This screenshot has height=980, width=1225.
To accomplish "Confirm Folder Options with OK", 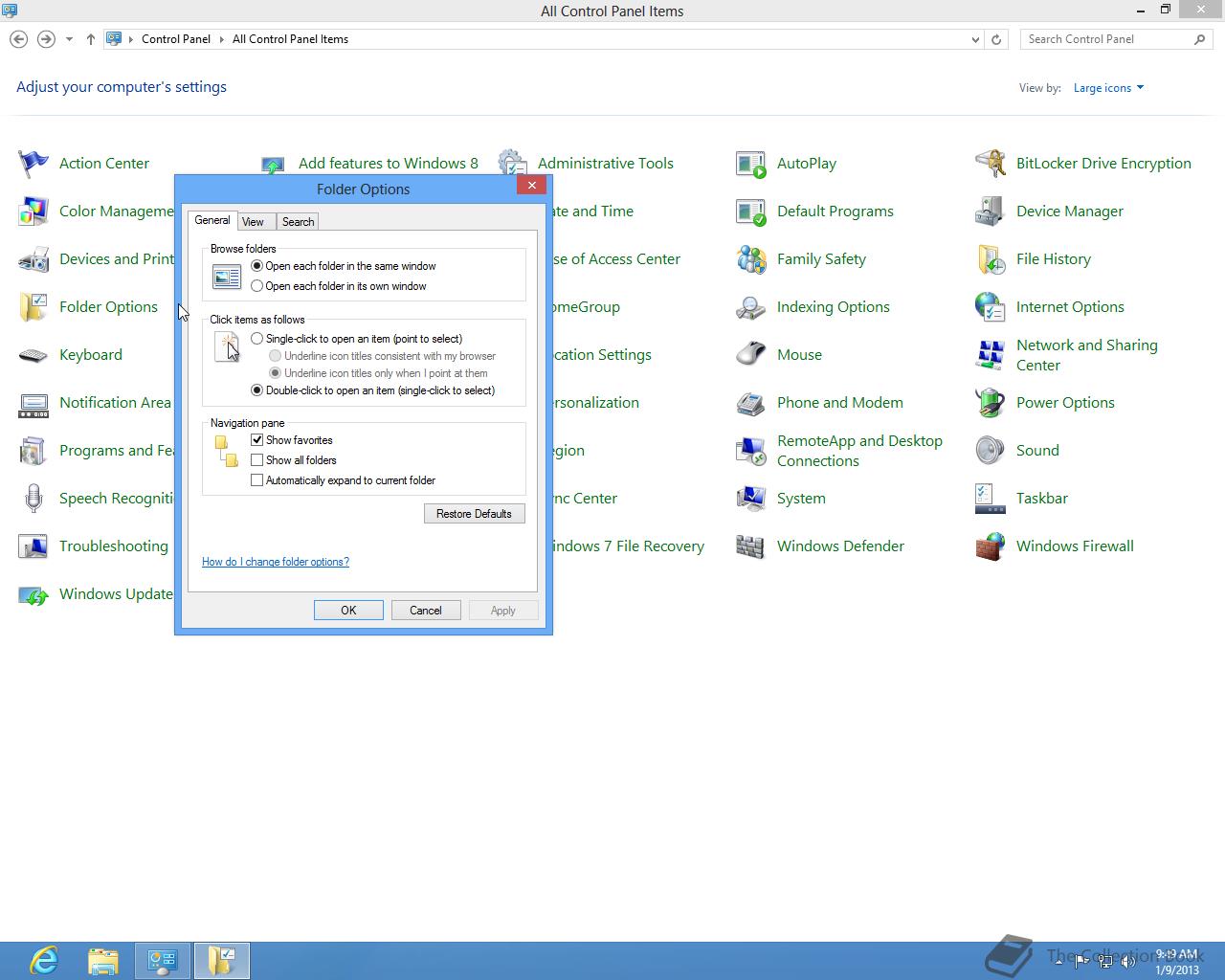I will [x=348, y=611].
